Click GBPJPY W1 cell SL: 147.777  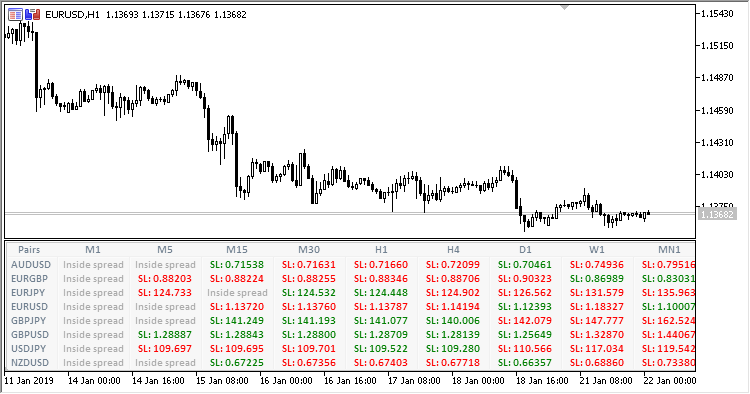596,320
